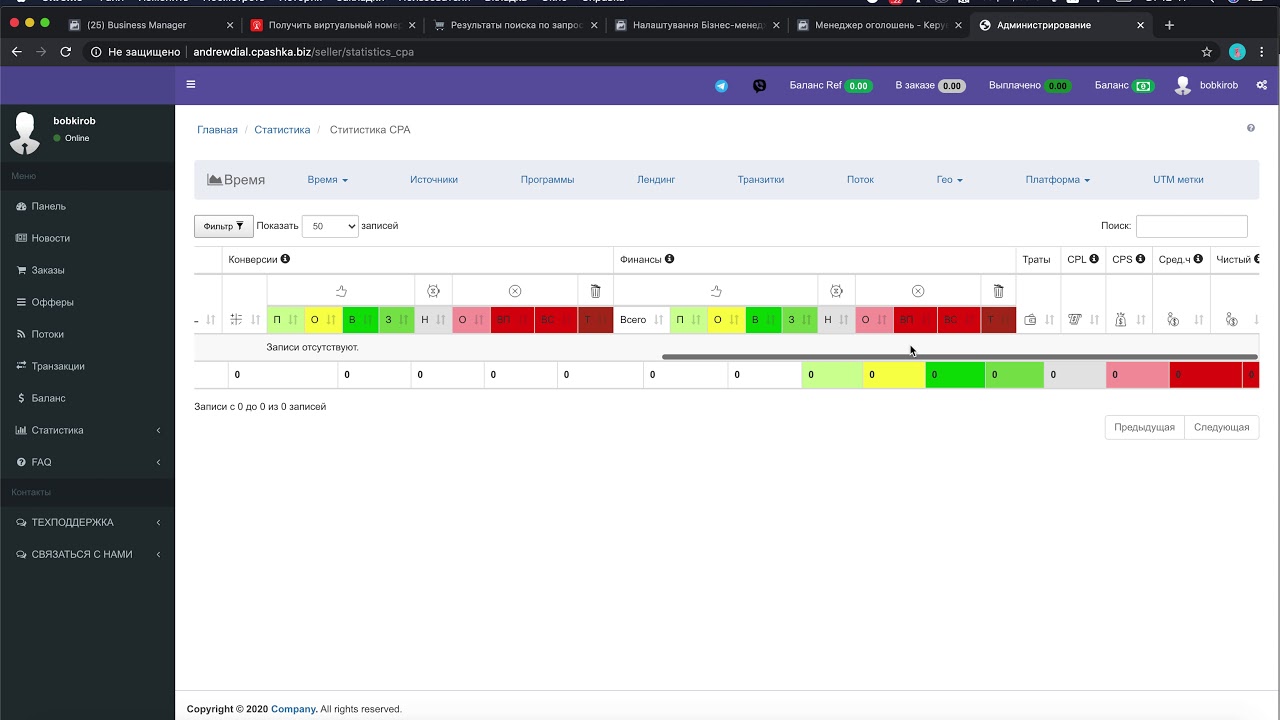Open Транзакции in sidebar

tap(88, 366)
